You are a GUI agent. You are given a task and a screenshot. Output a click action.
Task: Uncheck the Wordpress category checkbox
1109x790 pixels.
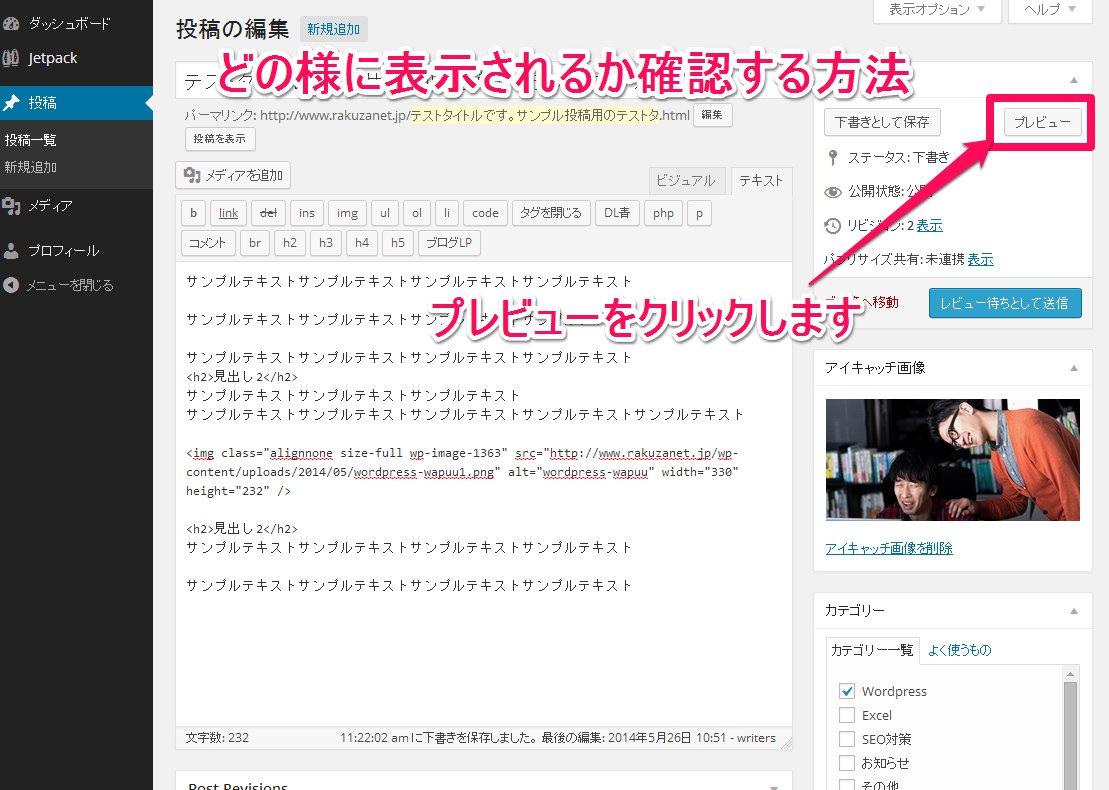tap(847, 691)
